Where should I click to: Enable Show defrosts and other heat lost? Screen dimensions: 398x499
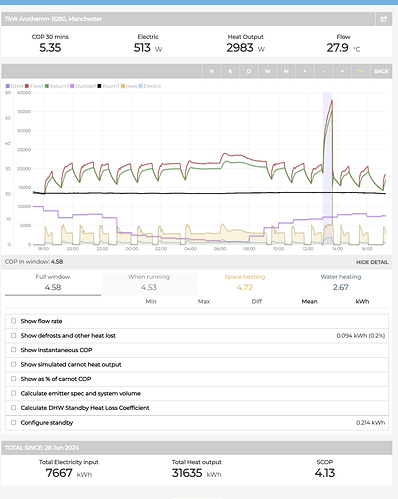13,335
